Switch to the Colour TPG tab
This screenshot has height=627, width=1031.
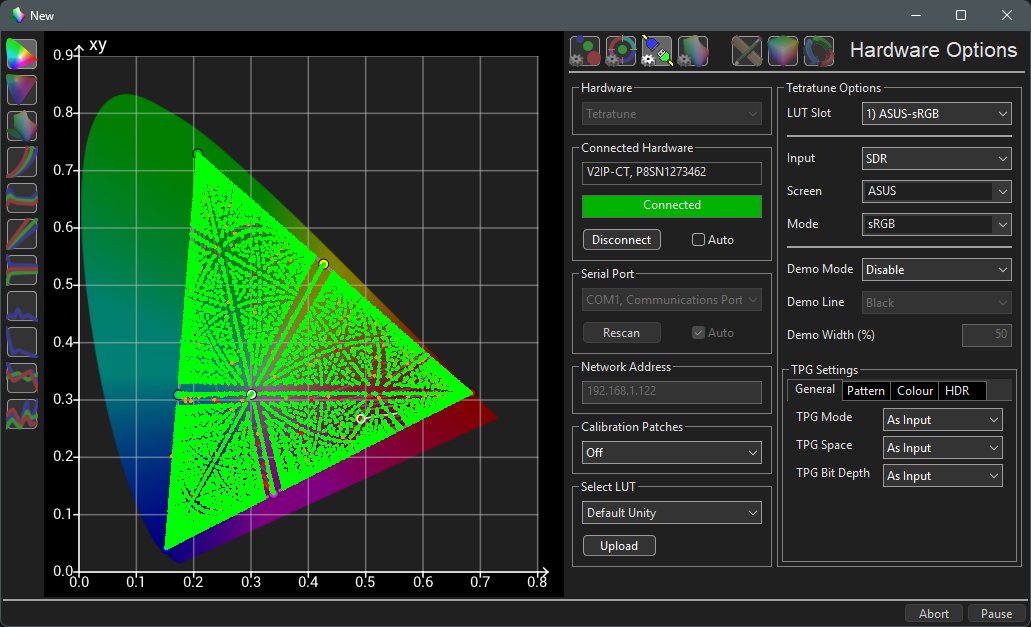[915, 390]
